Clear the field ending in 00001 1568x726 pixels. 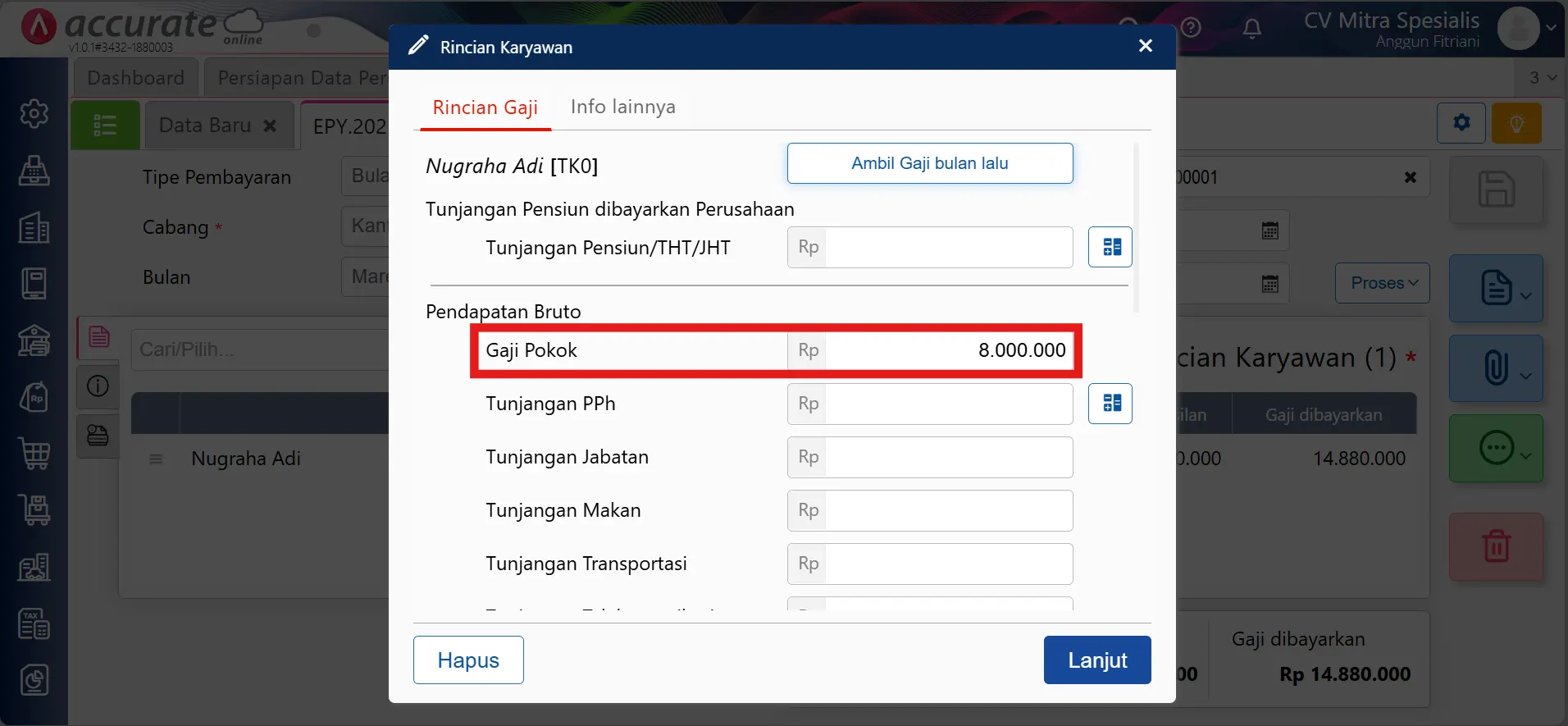pyautogui.click(x=1411, y=177)
